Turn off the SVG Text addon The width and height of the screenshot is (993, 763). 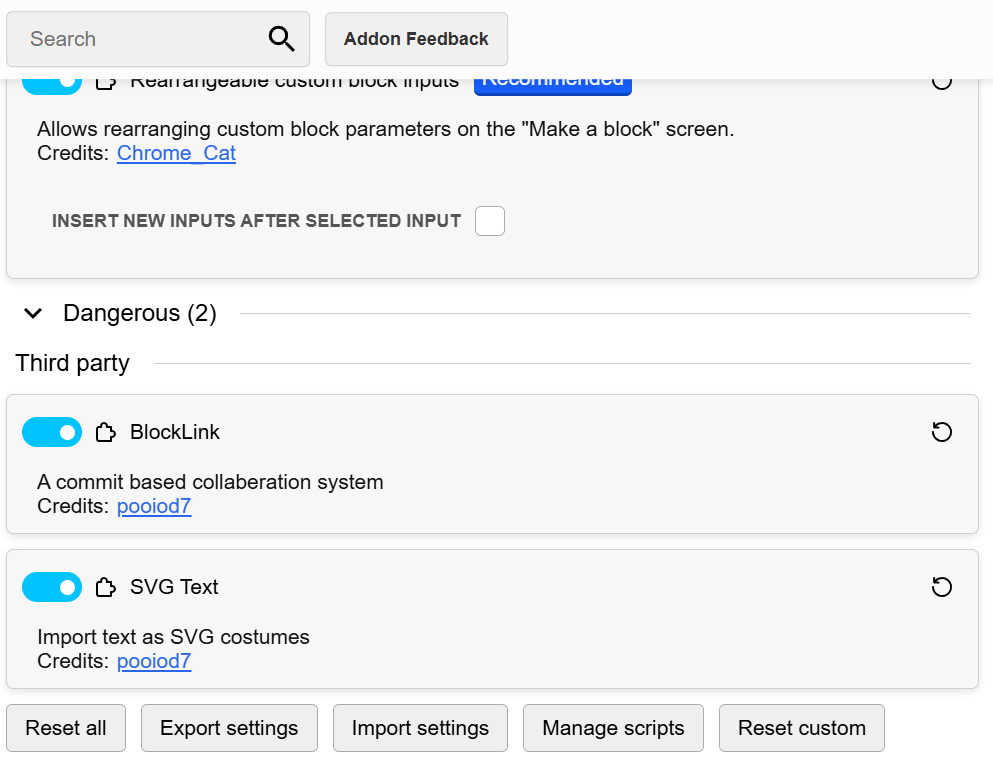[x=52, y=587]
